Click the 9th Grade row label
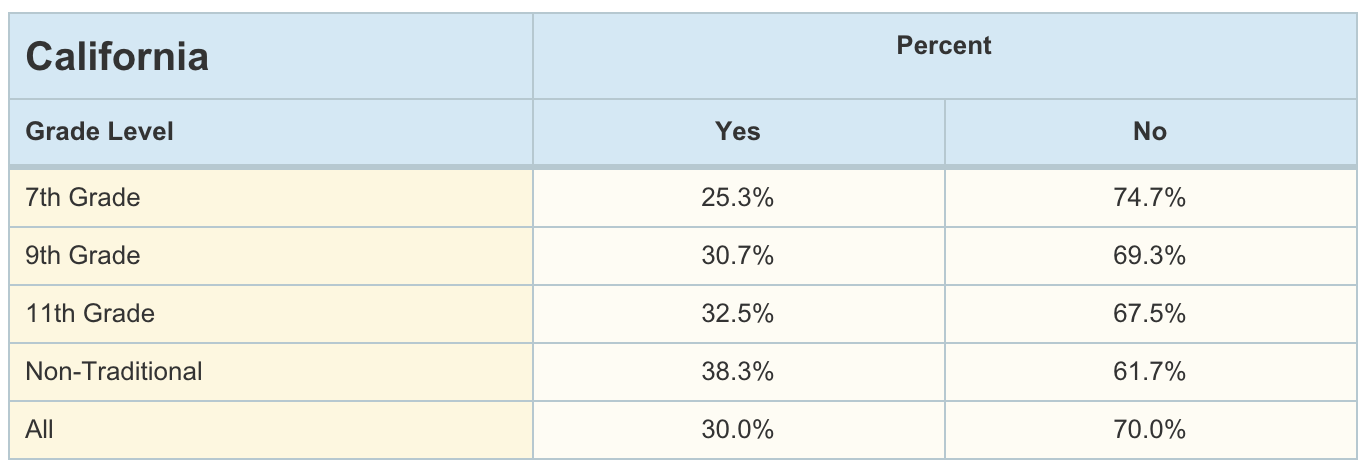Viewport: 1364px width, 470px height. [83, 256]
